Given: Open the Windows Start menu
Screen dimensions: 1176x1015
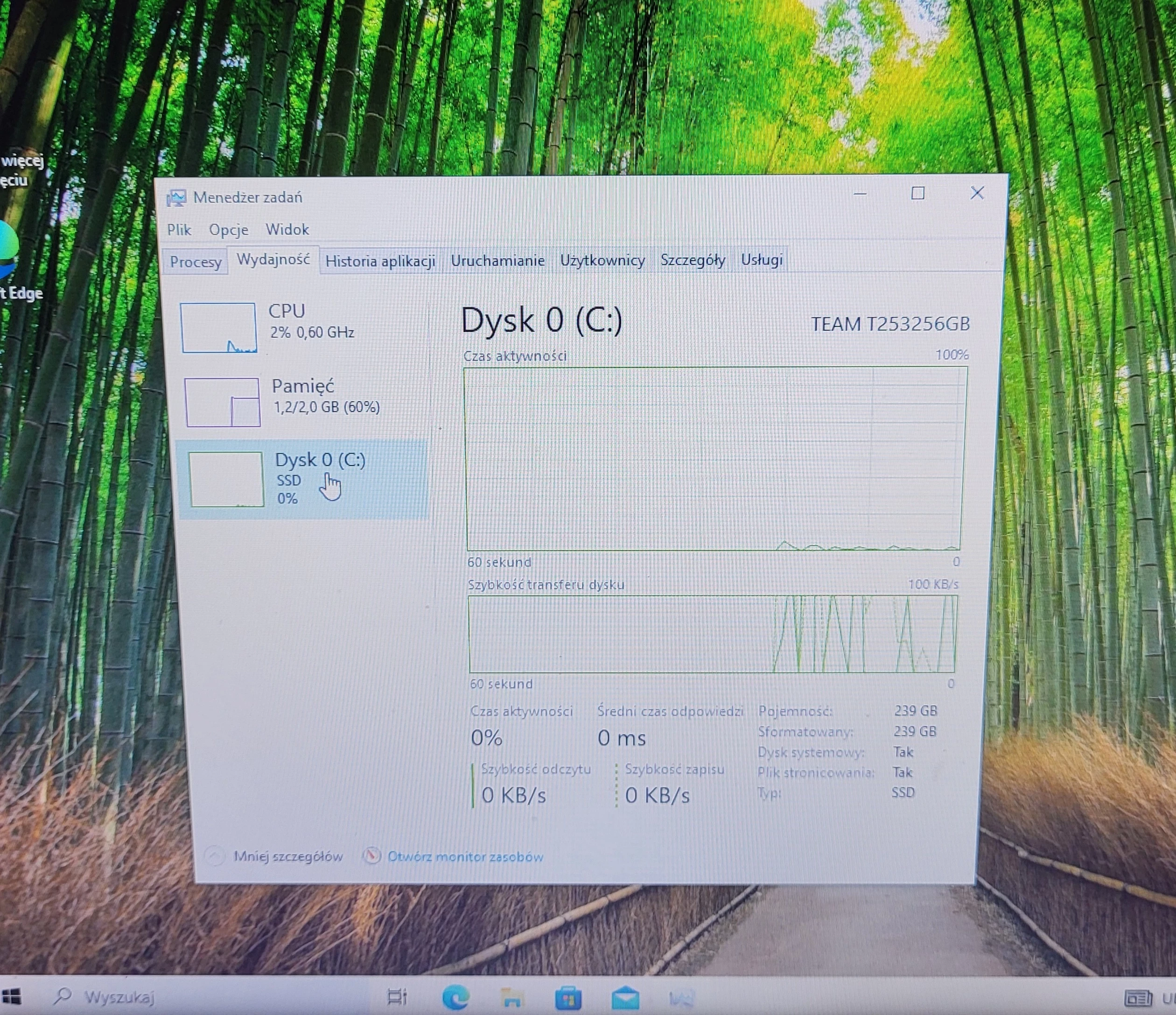Looking at the screenshot, I should [x=11, y=996].
